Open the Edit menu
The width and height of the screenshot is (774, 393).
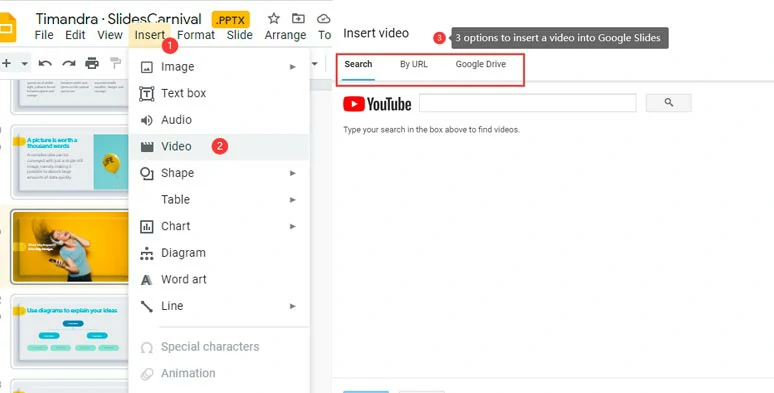tap(75, 35)
